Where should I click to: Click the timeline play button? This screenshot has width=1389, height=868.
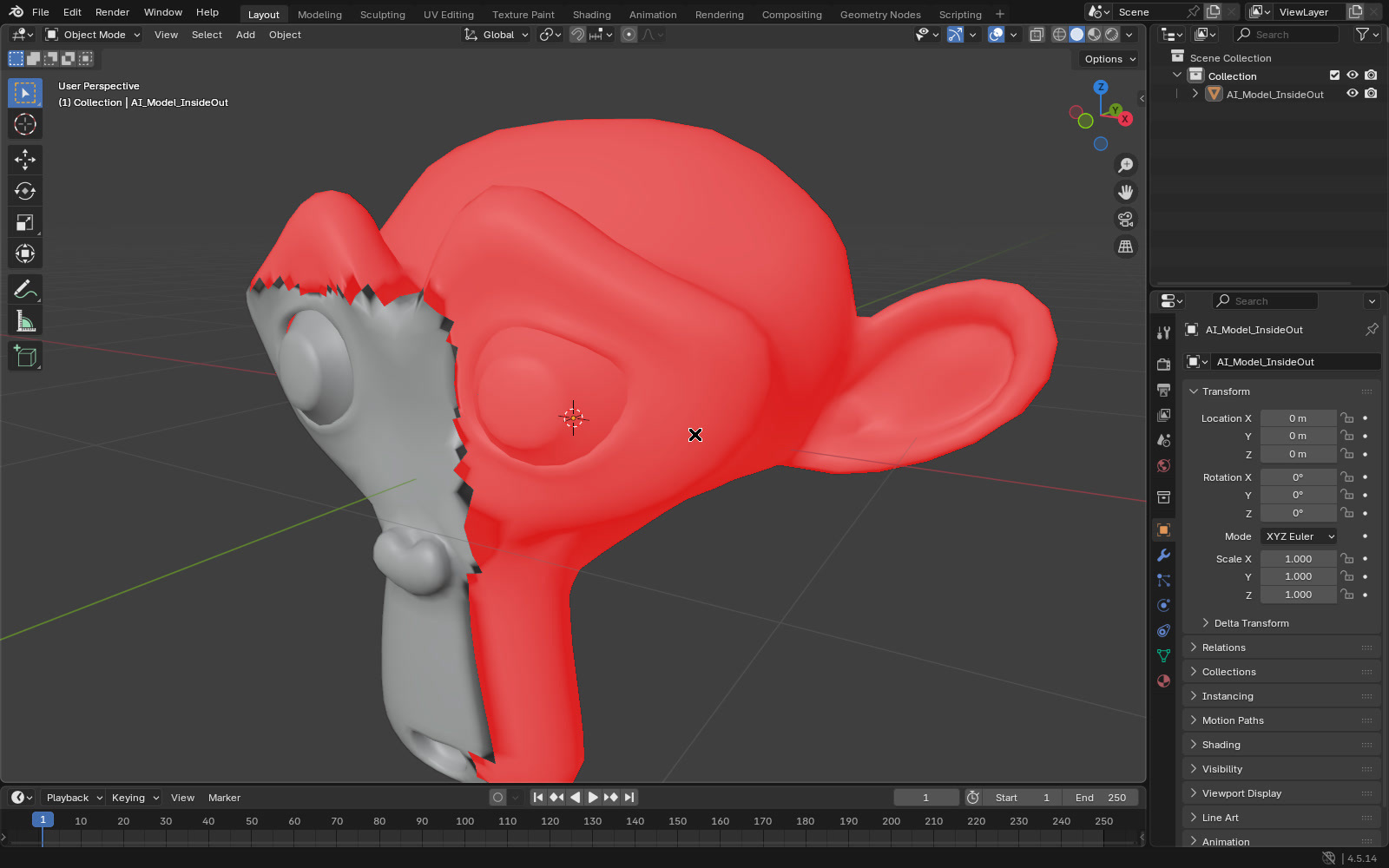[593, 797]
